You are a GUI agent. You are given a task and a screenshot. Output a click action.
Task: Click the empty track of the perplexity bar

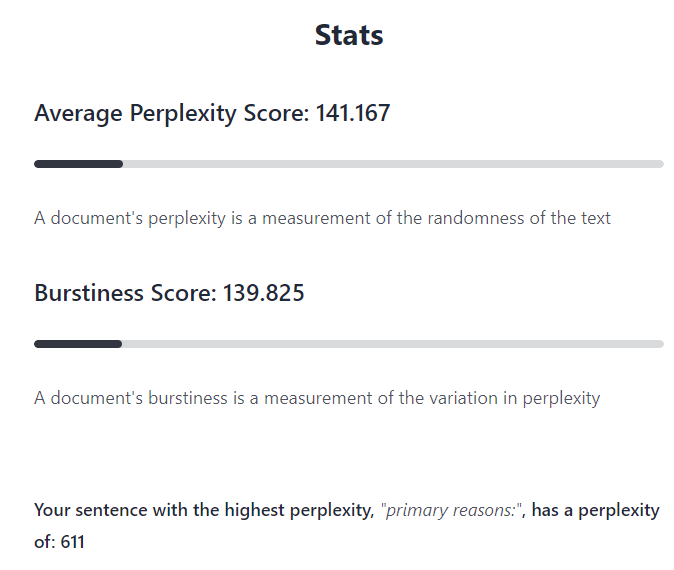tap(392, 164)
